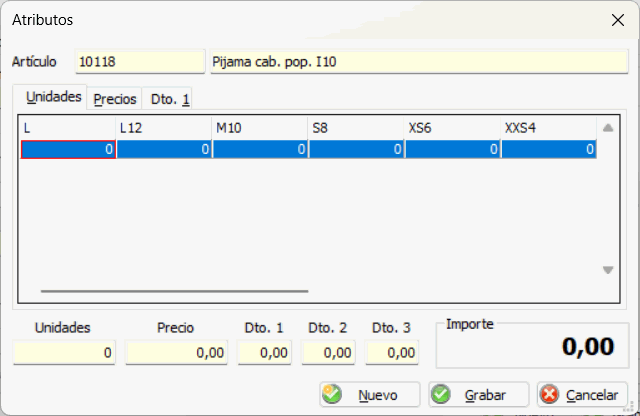Click the green check icon on Grabar

pyautogui.click(x=441, y=394)
